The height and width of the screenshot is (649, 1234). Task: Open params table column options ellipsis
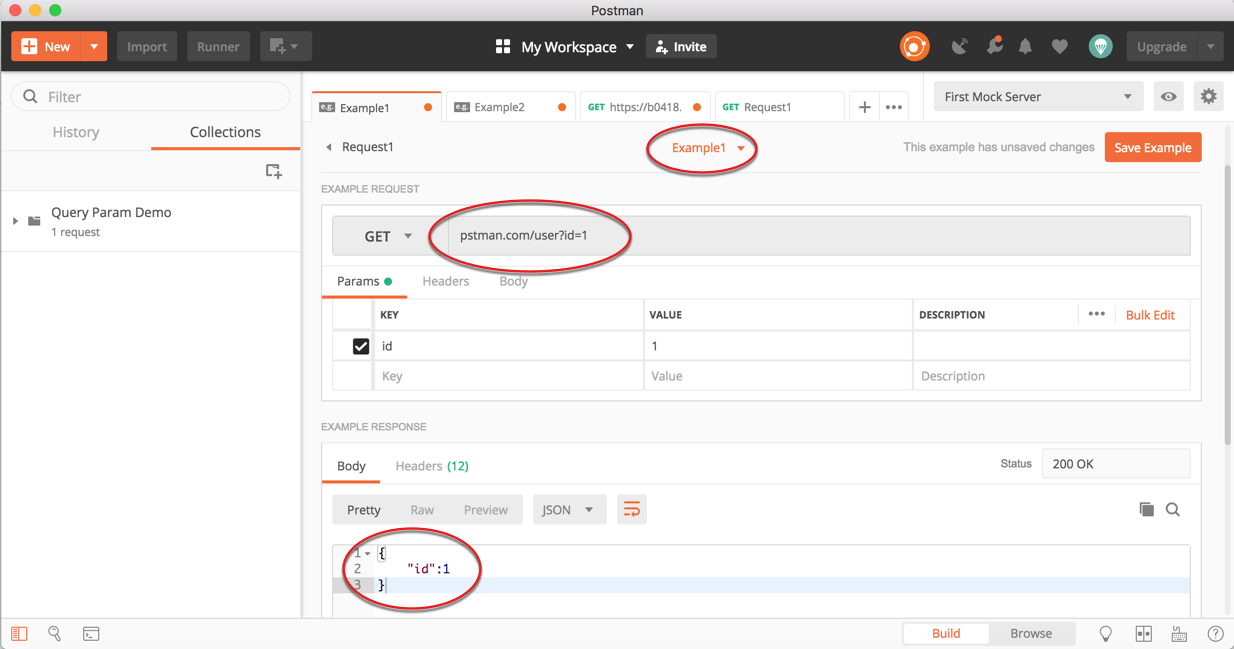[x=1097, y=314]
